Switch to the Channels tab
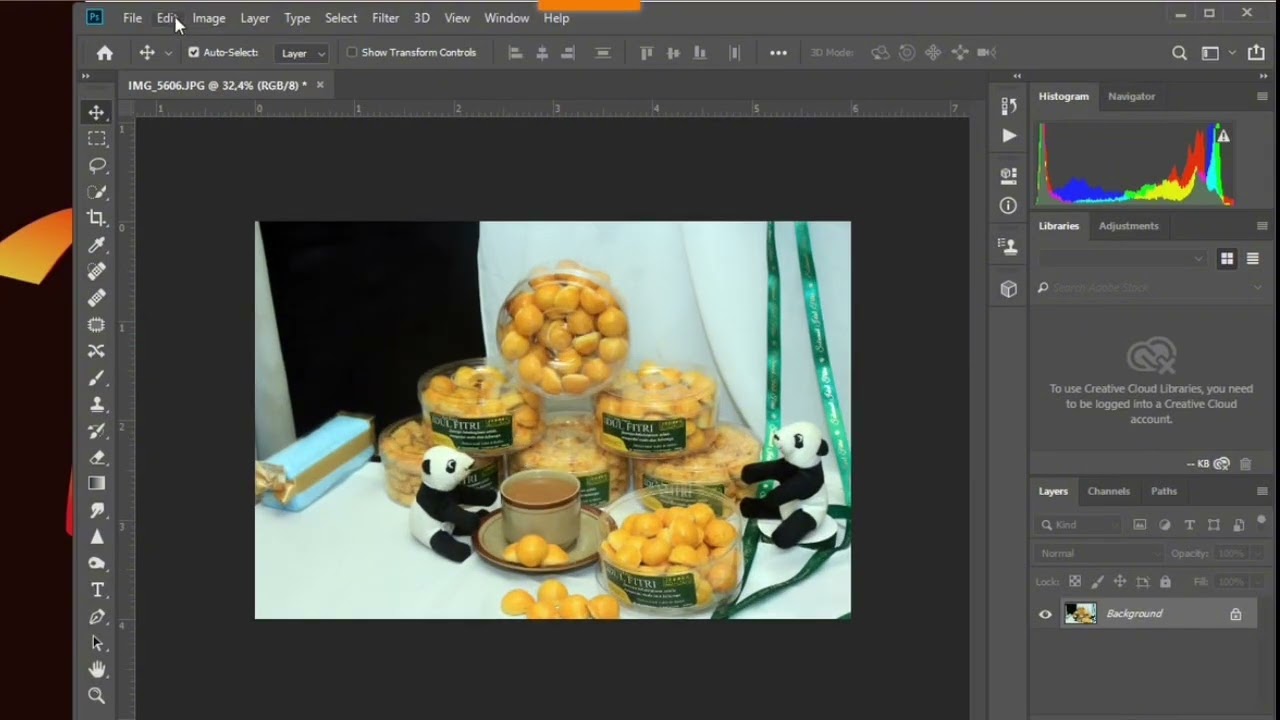This screenshot has width=1280, height=720. tap(1109, 491)
